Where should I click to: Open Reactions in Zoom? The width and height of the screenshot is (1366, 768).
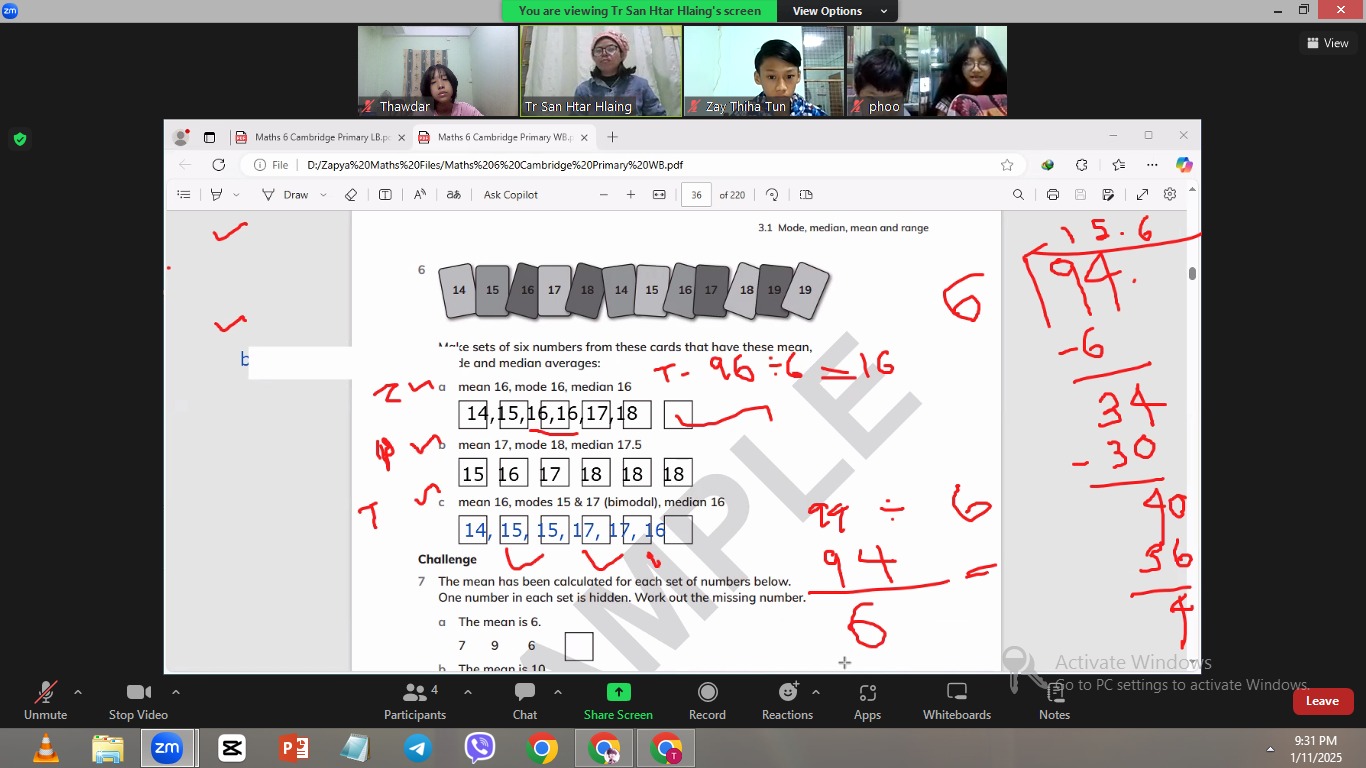(788, 701)
